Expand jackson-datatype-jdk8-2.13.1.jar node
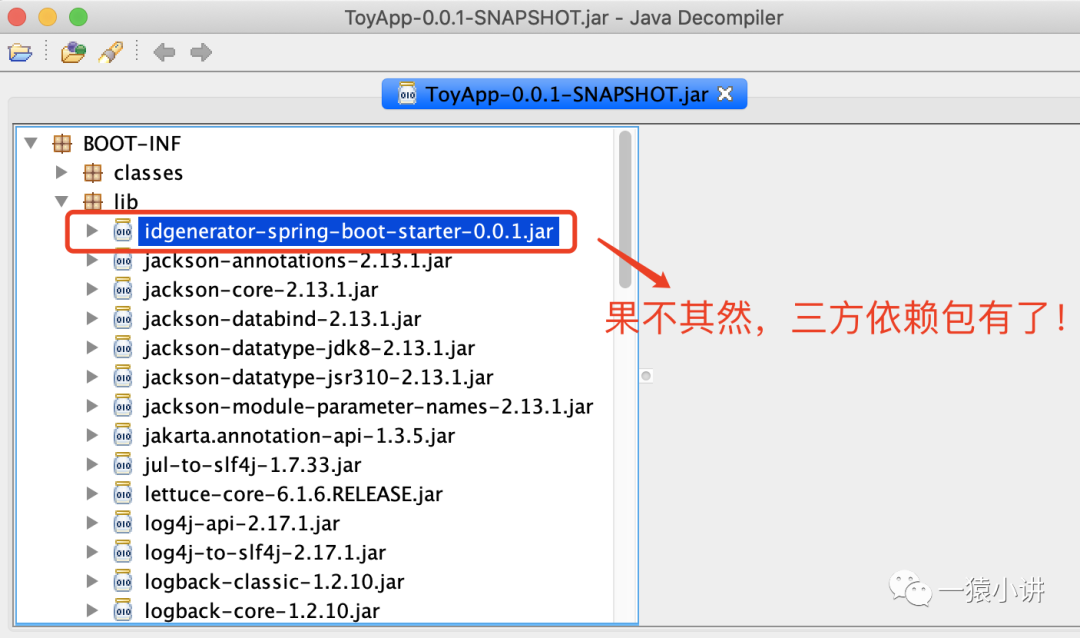Image resolution: width=1080 pixels, height=638 pixels. 92,348
